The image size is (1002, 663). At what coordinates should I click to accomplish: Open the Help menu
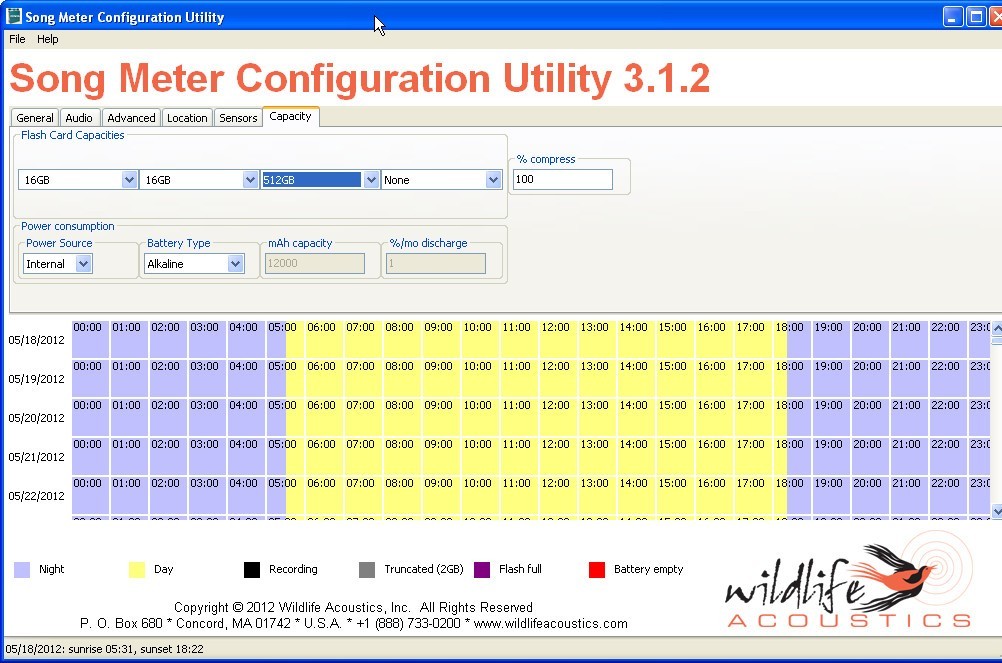47,39
